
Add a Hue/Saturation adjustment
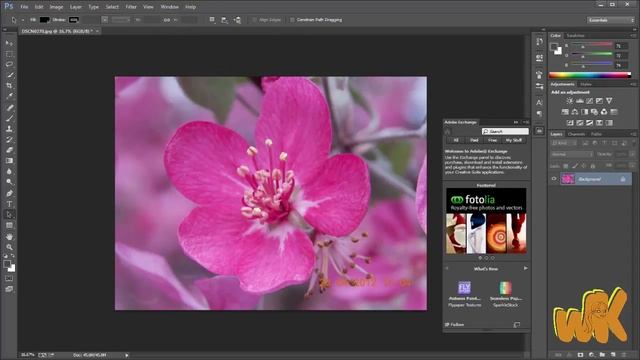click(565, 112)
